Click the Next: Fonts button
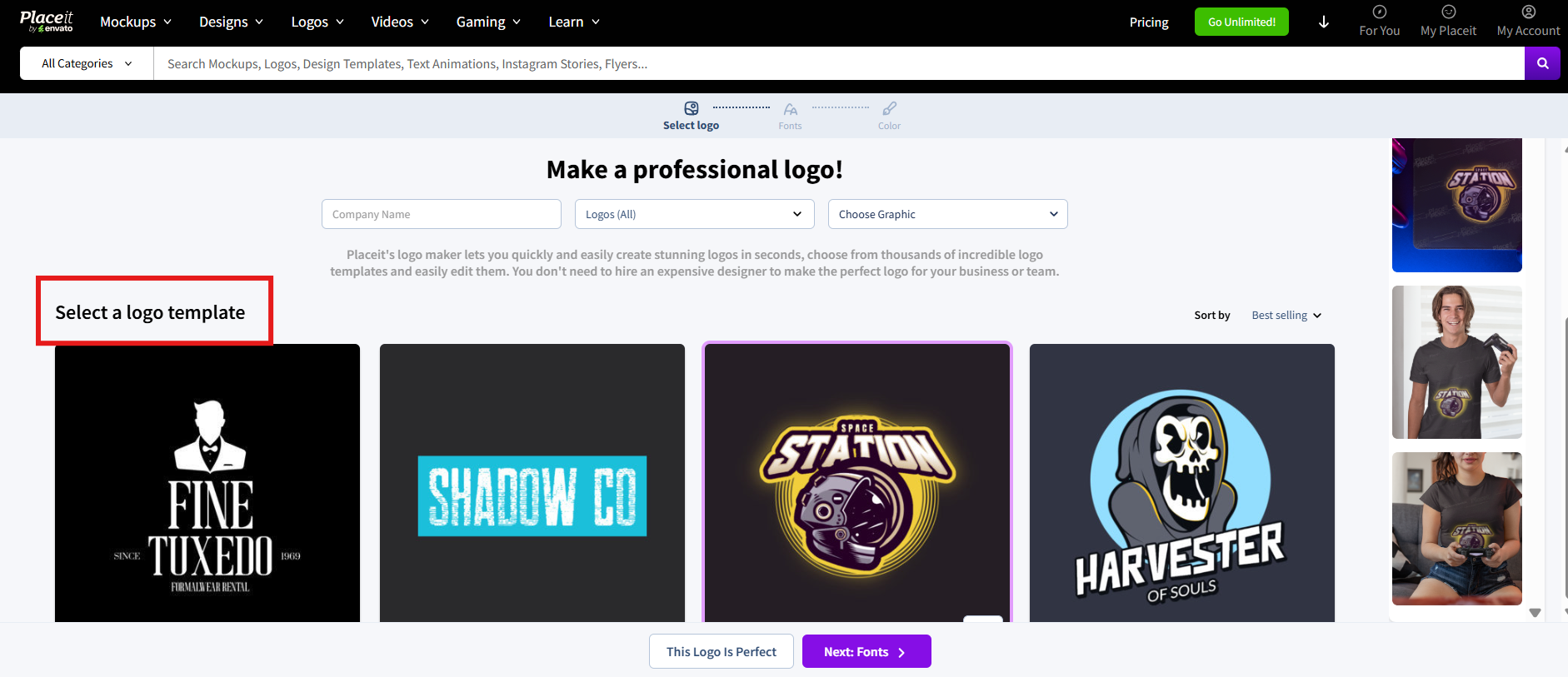This screenshot has width=1568, height=677. click(x=866, y=651)
